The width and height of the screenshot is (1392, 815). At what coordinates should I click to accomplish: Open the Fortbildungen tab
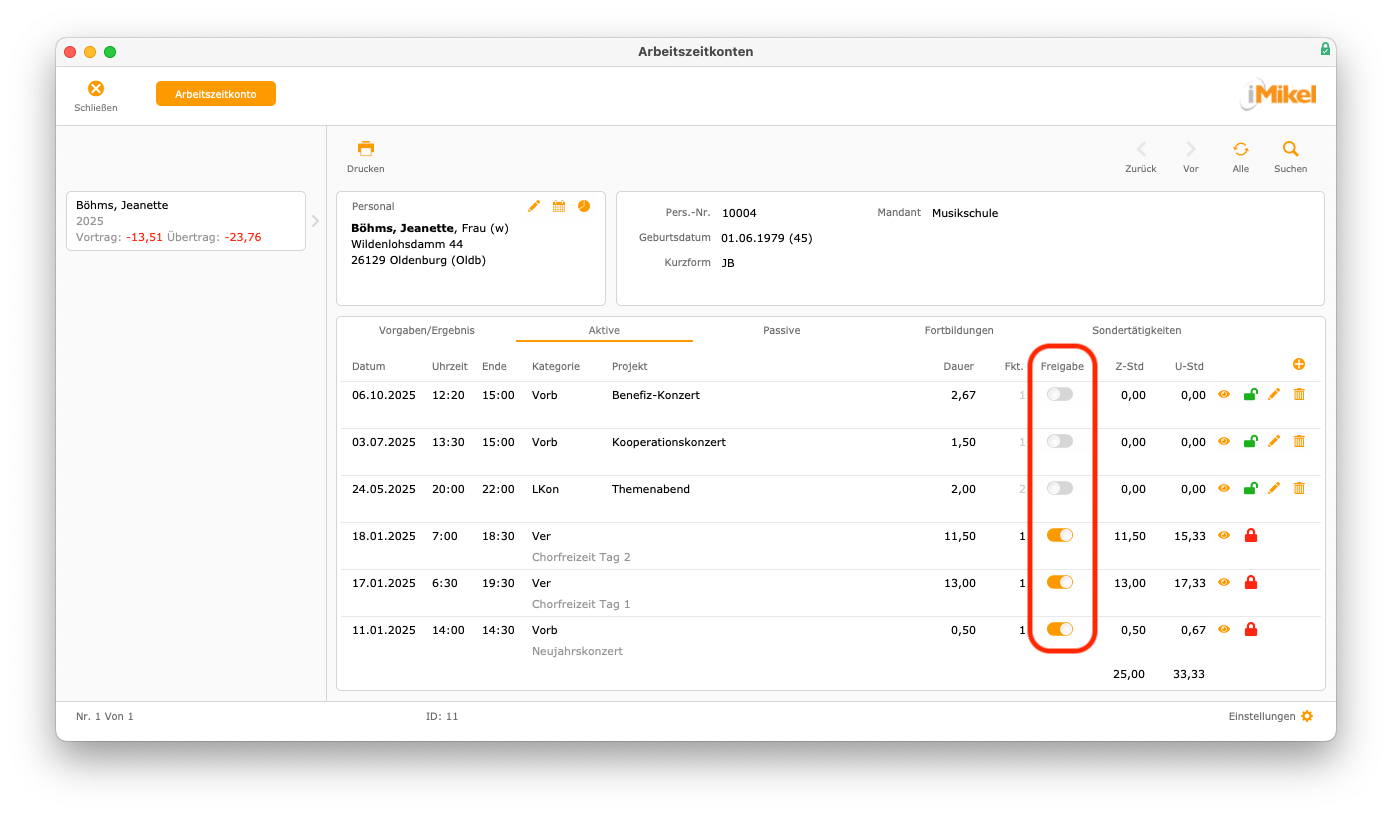tap(959, 330)
